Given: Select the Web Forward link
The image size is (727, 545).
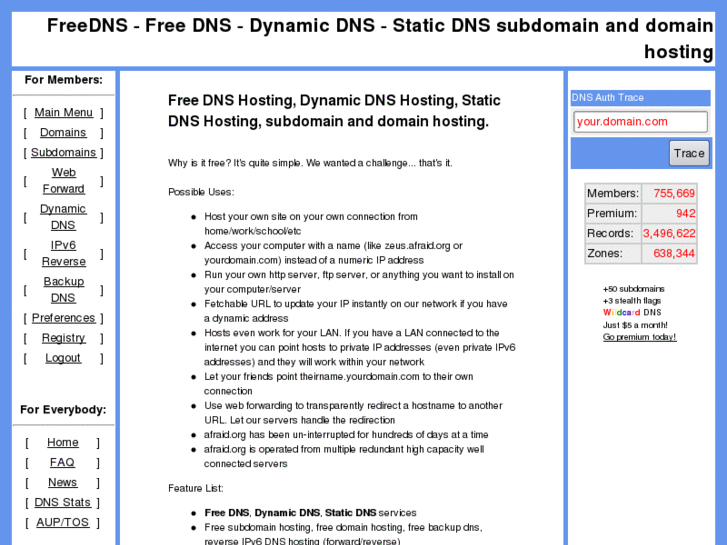Looking at the screenshot, I should pos(64,180).
